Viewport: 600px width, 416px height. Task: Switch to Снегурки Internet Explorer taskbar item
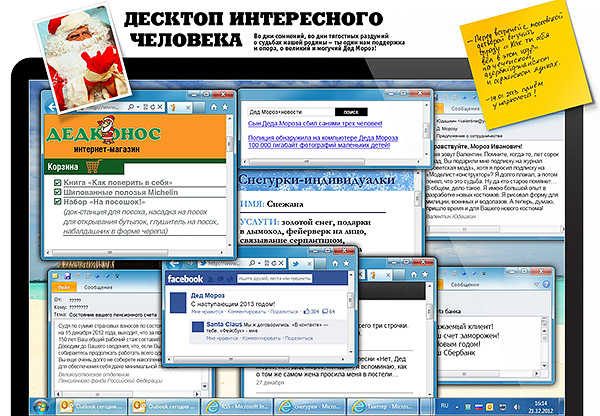tap(310, 406)
